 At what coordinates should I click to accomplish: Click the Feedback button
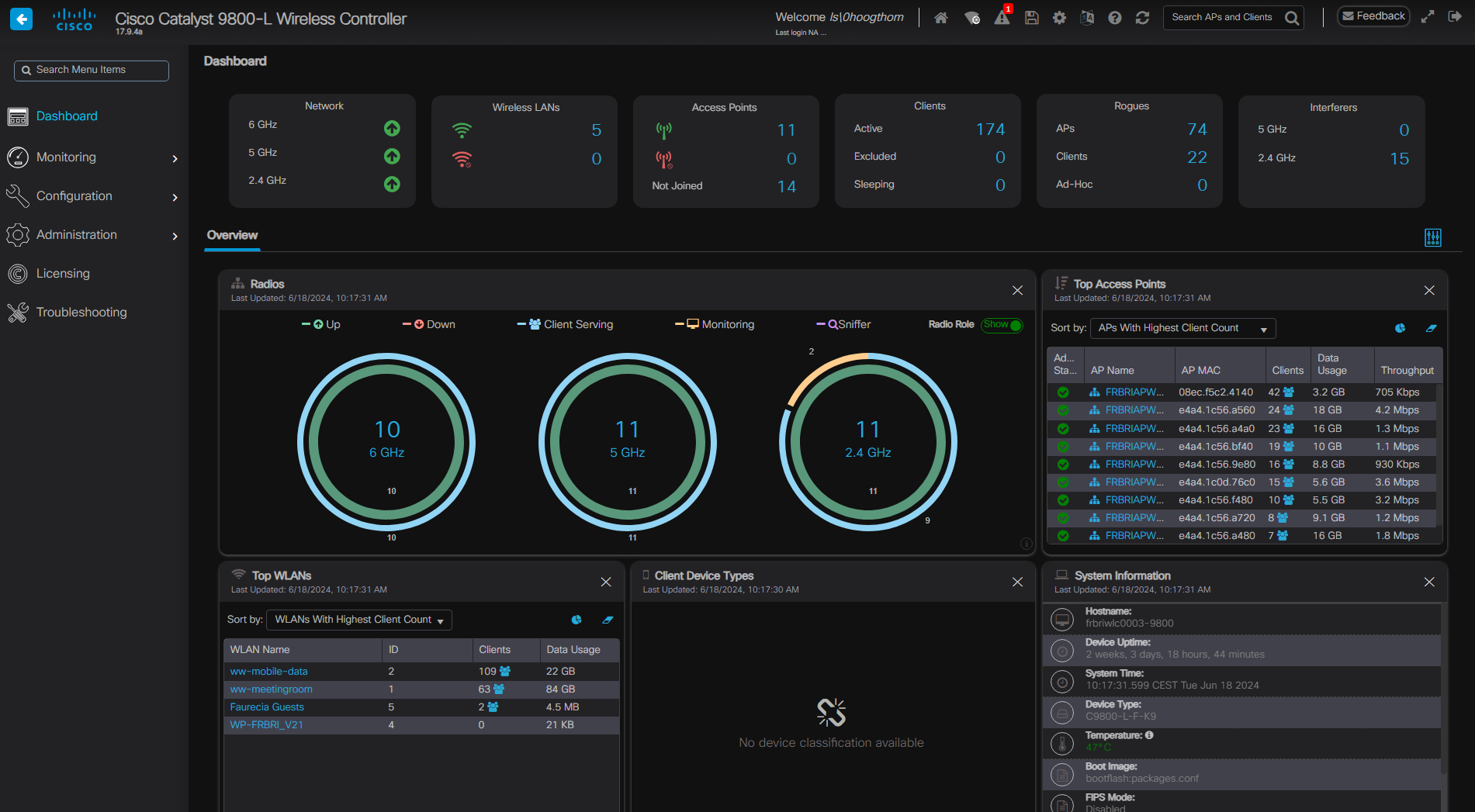[1373, 16]
